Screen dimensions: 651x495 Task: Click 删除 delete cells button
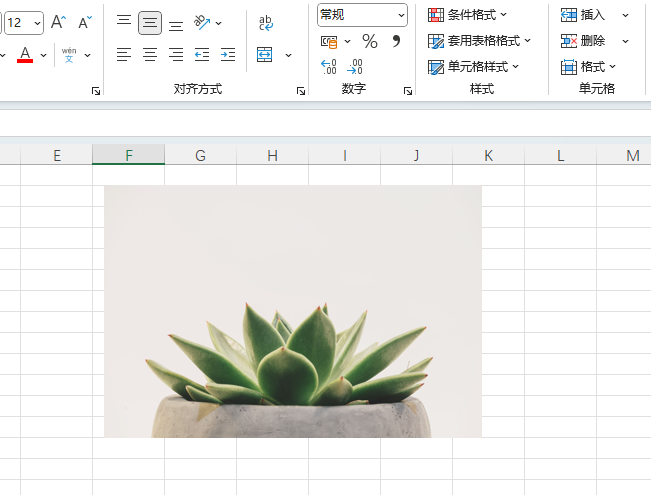[x=582, y=41]
